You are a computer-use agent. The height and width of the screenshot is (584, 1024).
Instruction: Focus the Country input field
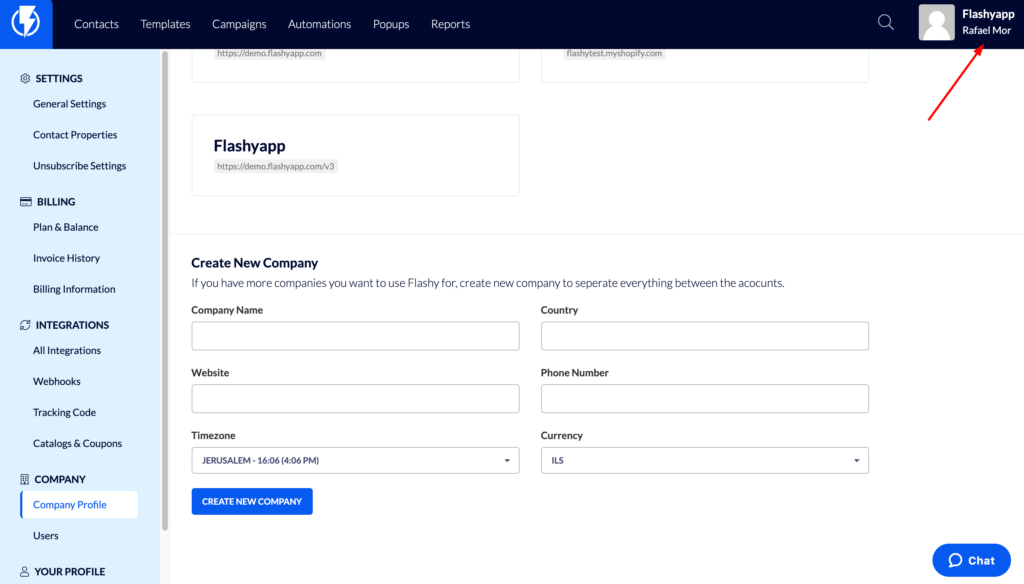[x=705, y=336]
